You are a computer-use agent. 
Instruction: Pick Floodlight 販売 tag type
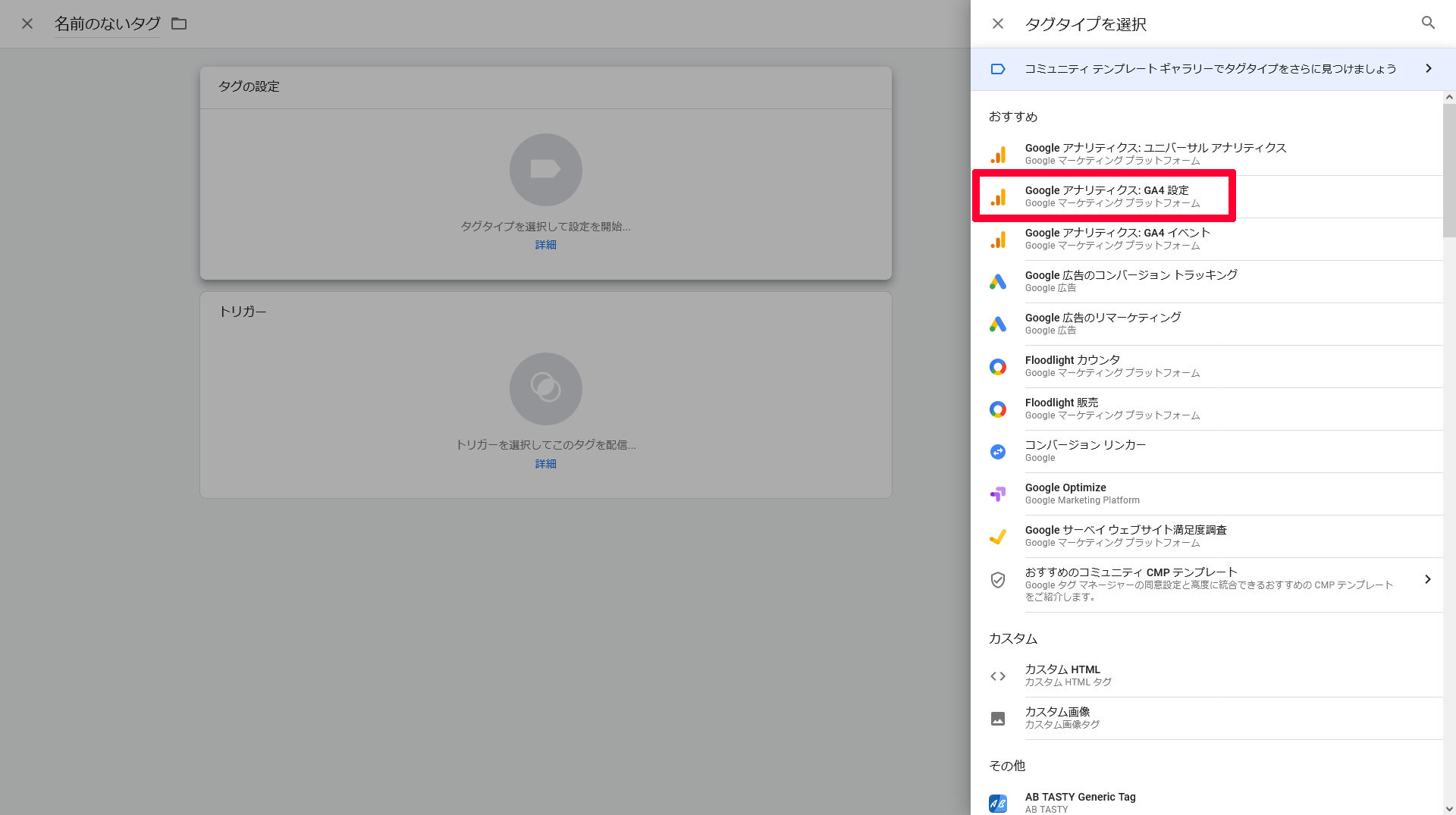tap(1207, 409)
